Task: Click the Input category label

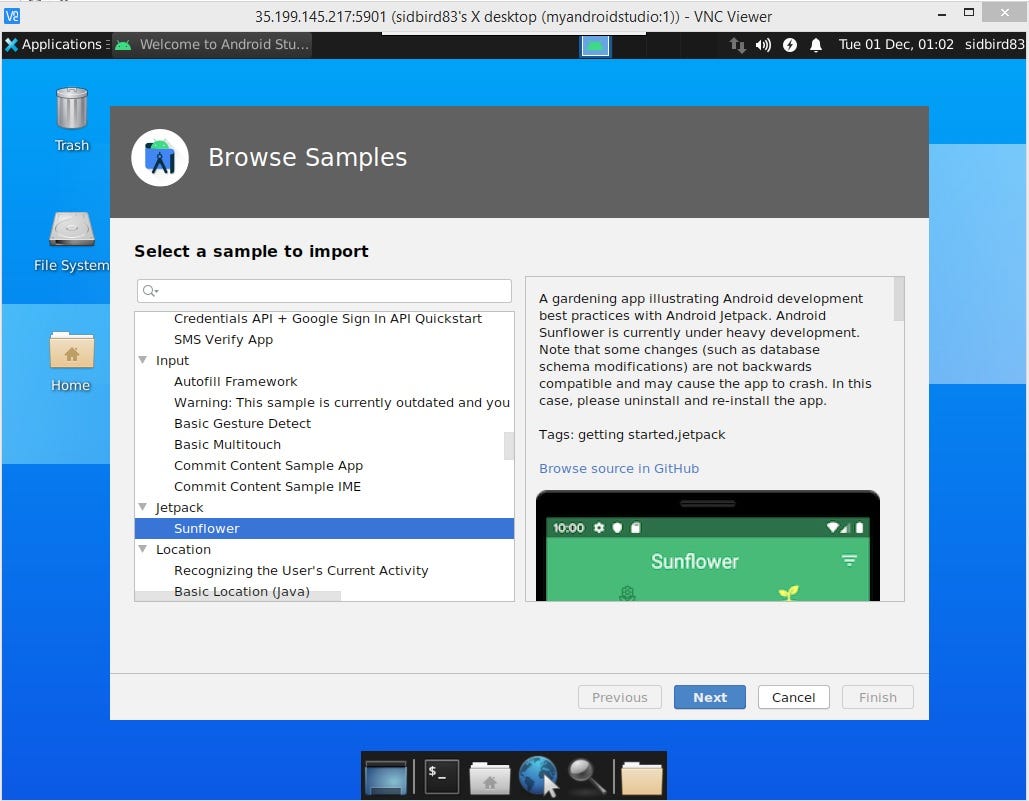Action: tap(172, 360)
